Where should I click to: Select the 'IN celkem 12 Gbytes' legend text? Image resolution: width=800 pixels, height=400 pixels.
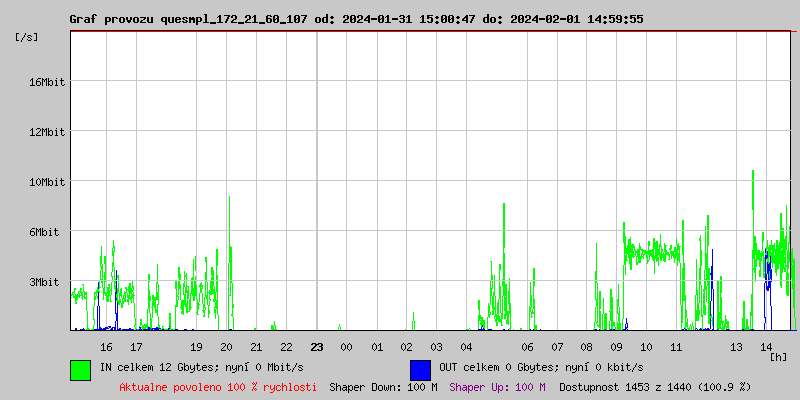point(200,368)
